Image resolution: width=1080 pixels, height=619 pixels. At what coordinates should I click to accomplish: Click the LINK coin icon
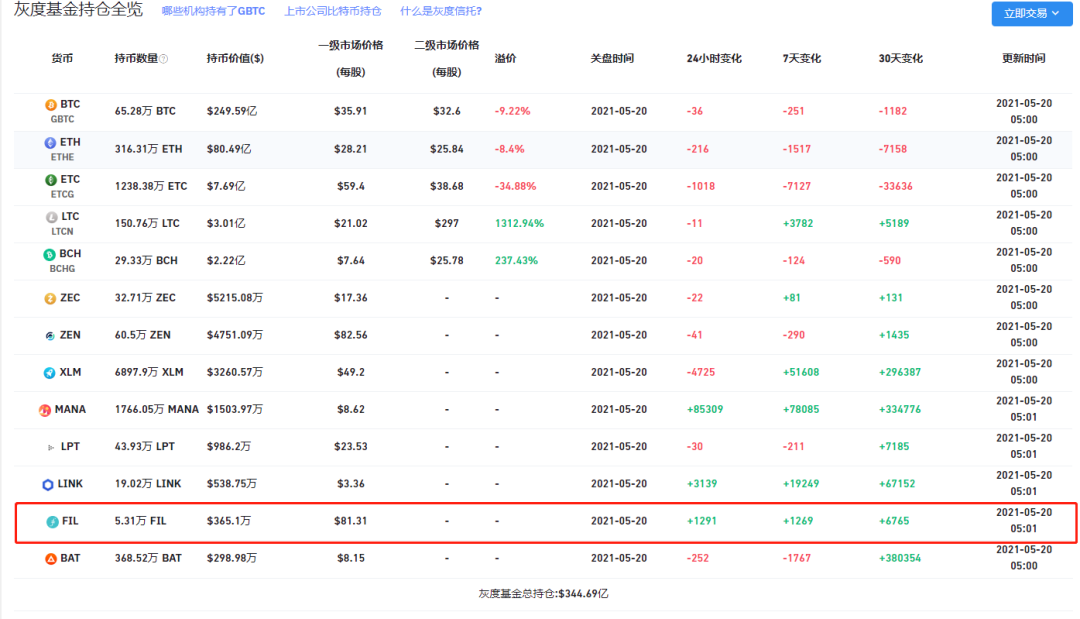pos(48,485)
